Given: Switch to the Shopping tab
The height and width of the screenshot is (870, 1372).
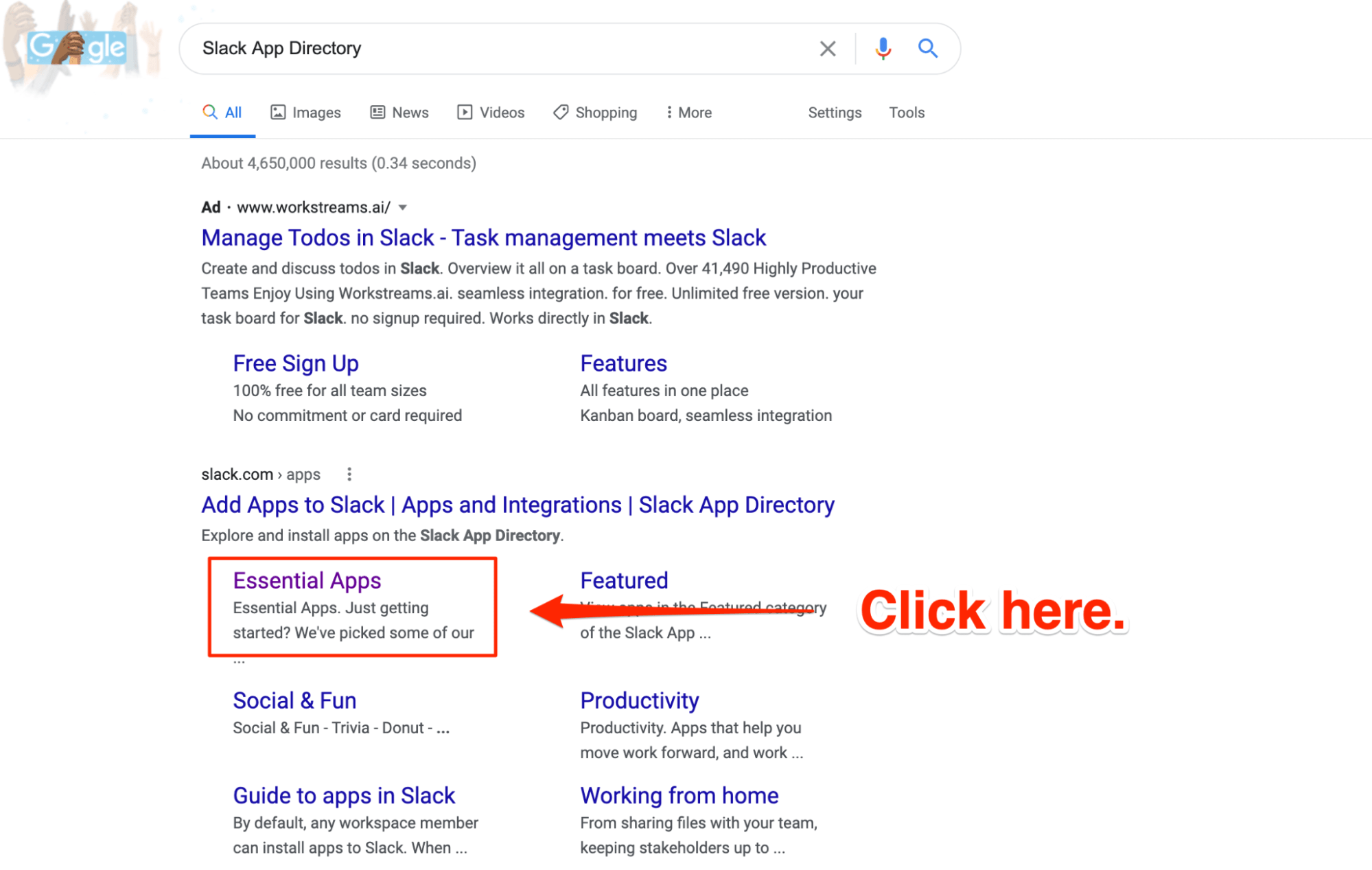Looking at the screenshot, I should point(595,113).
